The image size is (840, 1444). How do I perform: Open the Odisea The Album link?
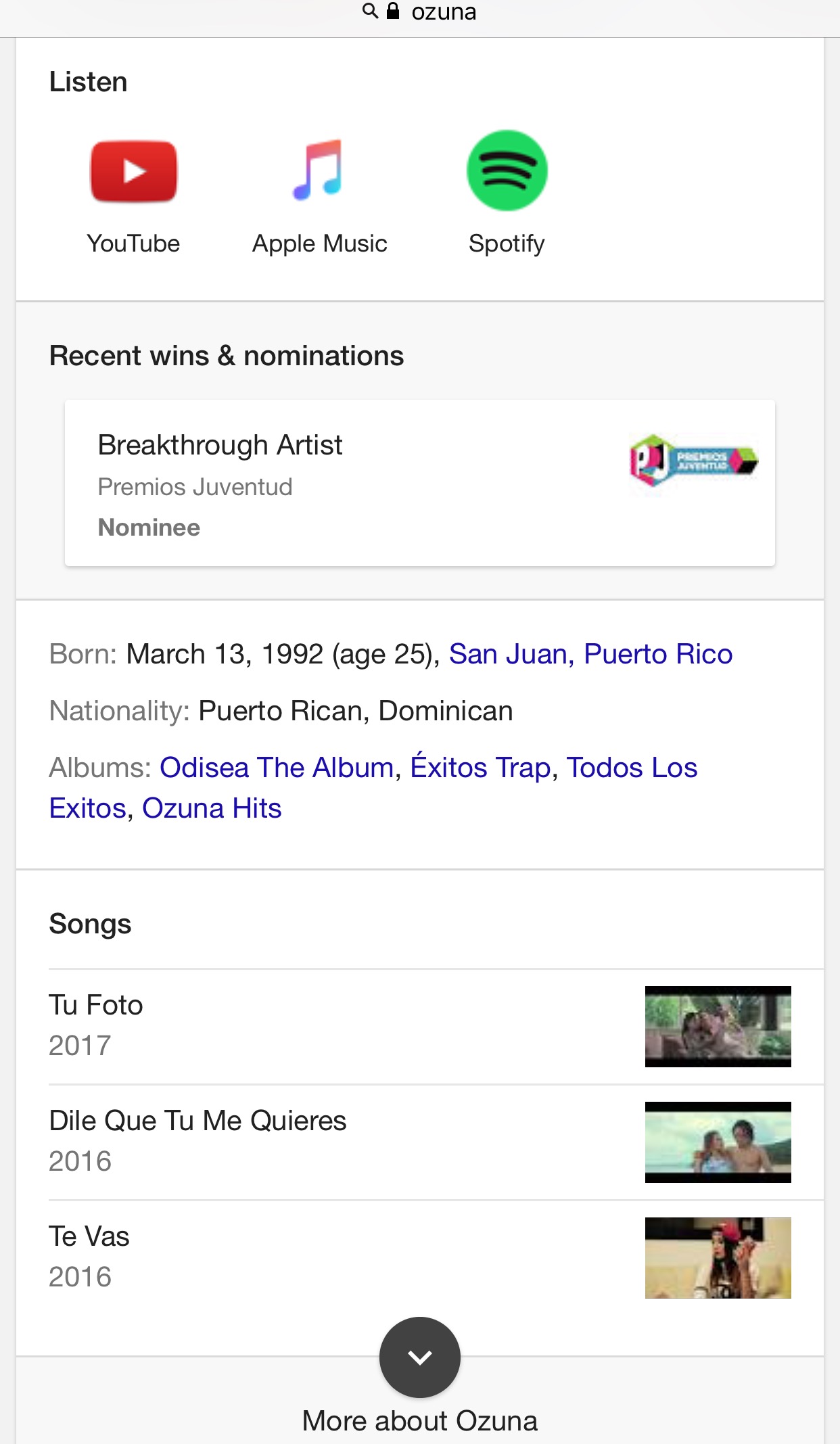277,768
